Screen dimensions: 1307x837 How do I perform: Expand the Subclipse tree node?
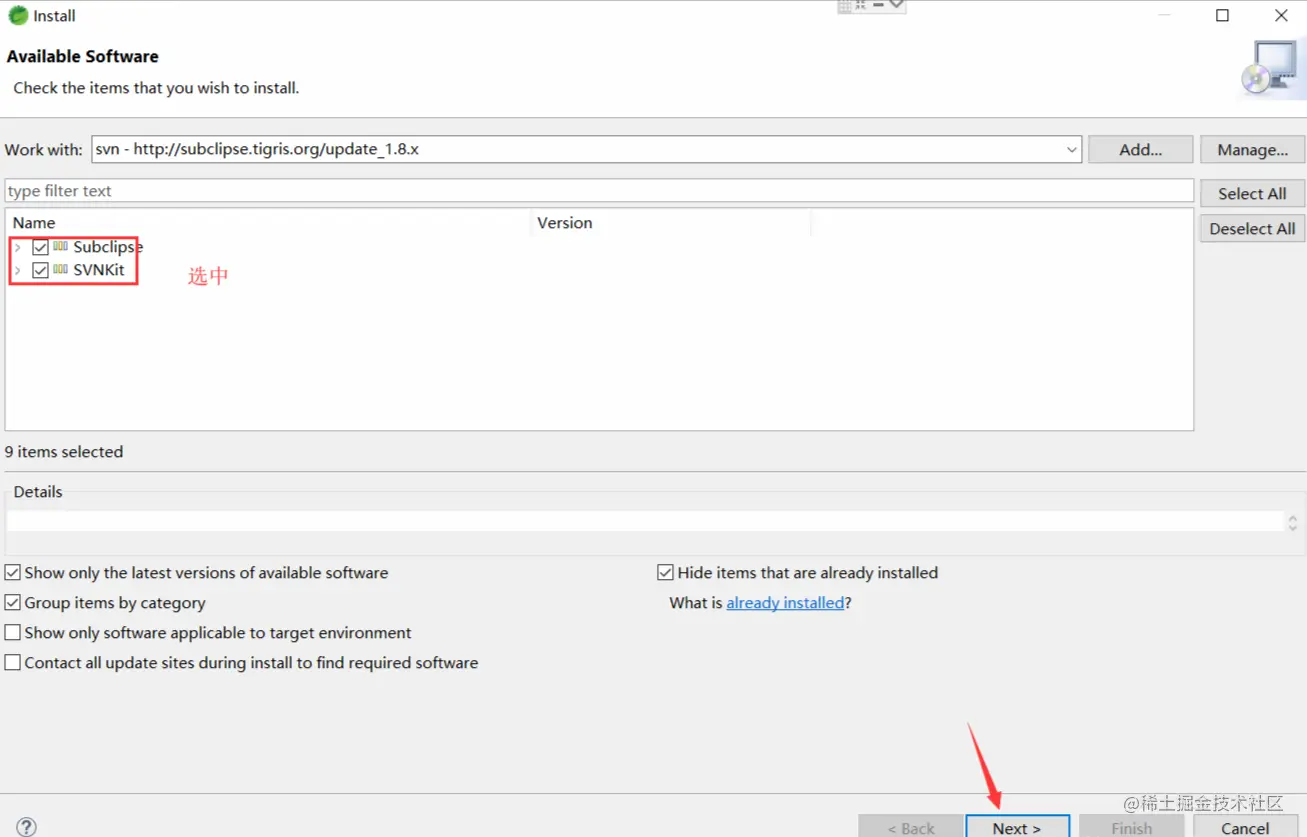point(17,247)
